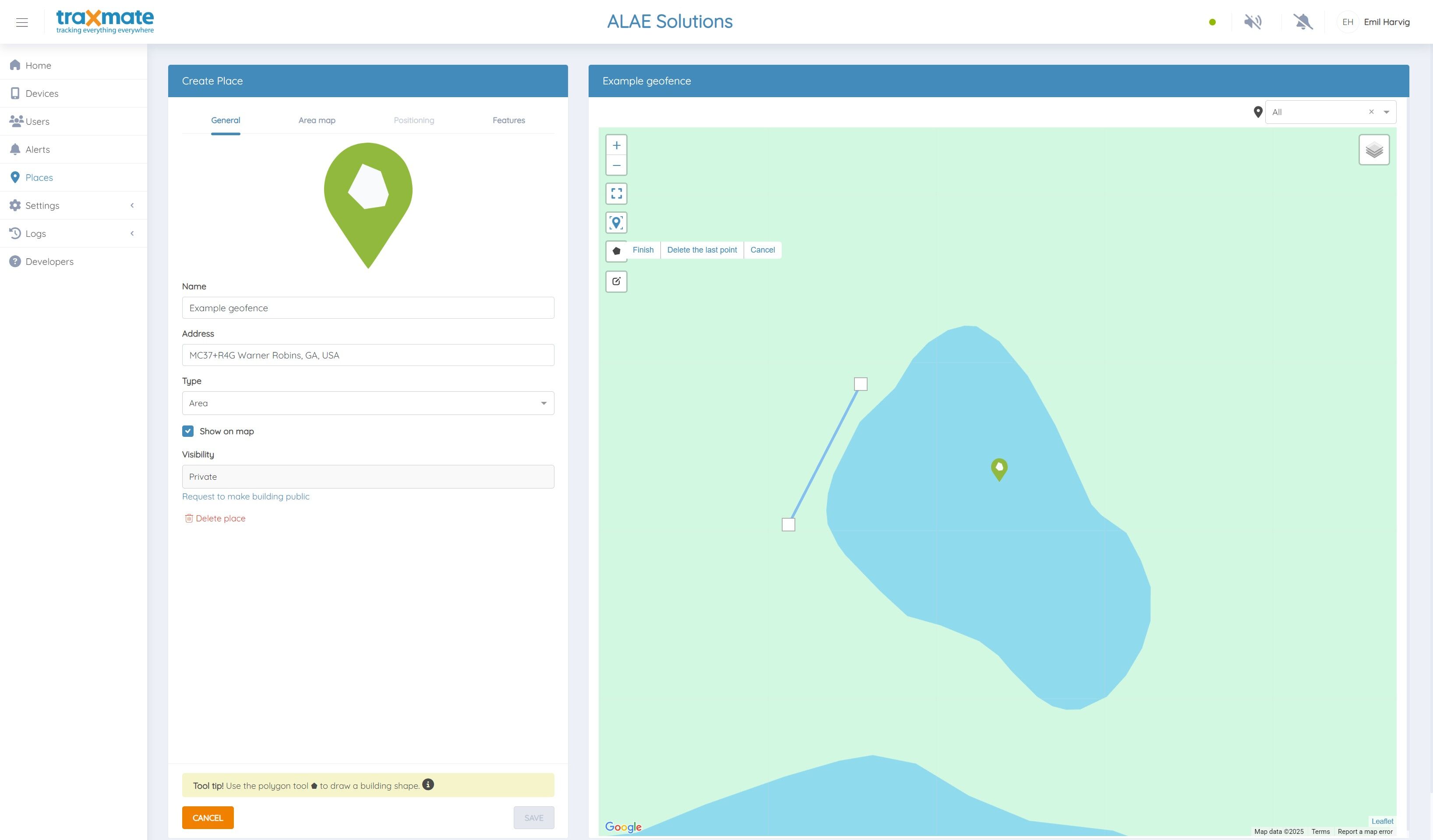This screenshot has width=1433, height=840.
Task: Open the Places section in the sidebar
Action: coord(39,177)
